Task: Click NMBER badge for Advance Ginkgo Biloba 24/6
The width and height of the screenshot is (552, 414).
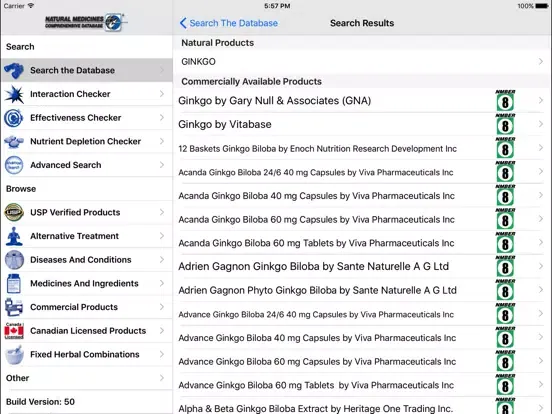Action: pos(505,313)
